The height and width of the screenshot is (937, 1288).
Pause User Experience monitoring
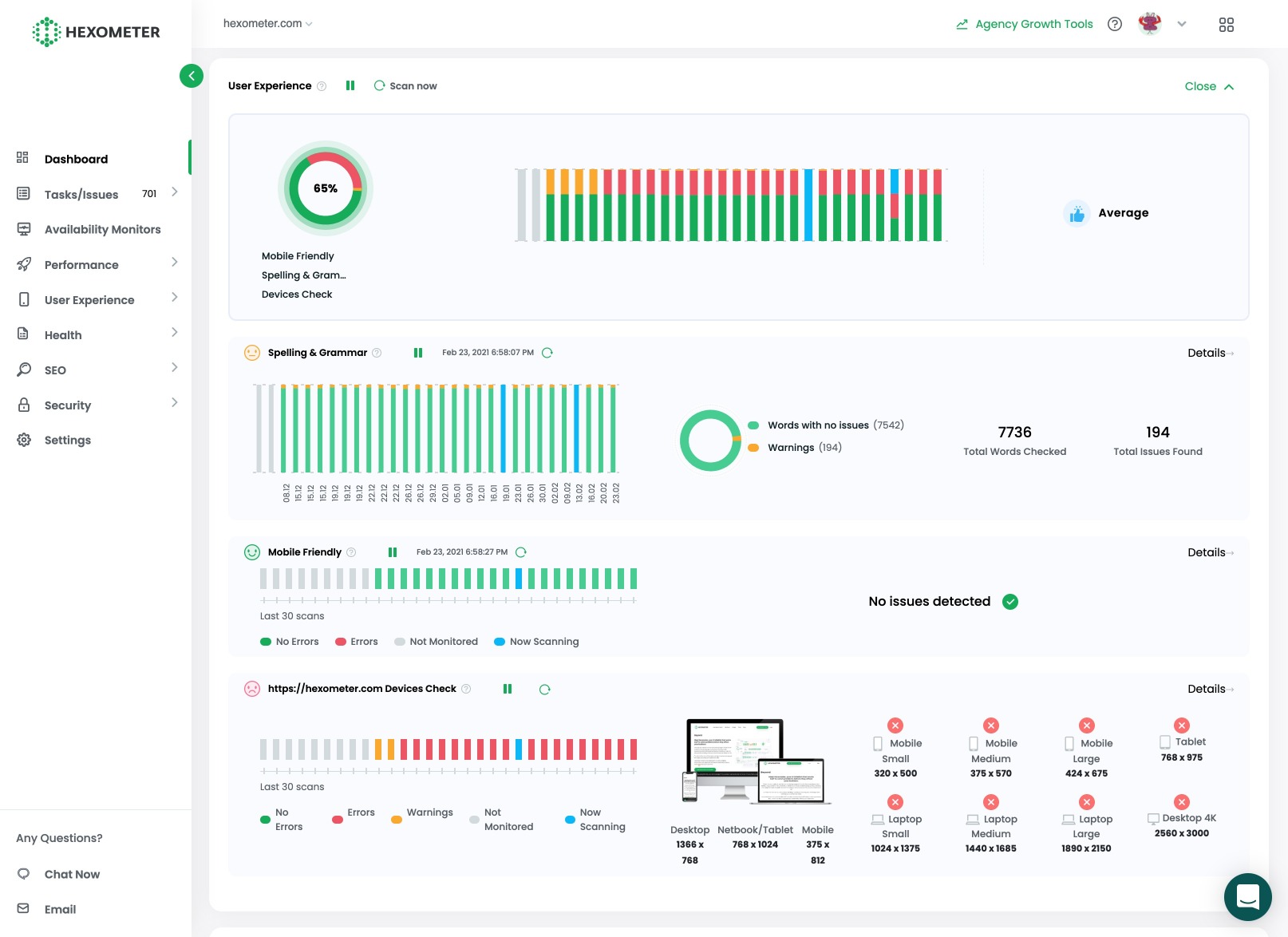pyautogui.click(x=350, y=85)
